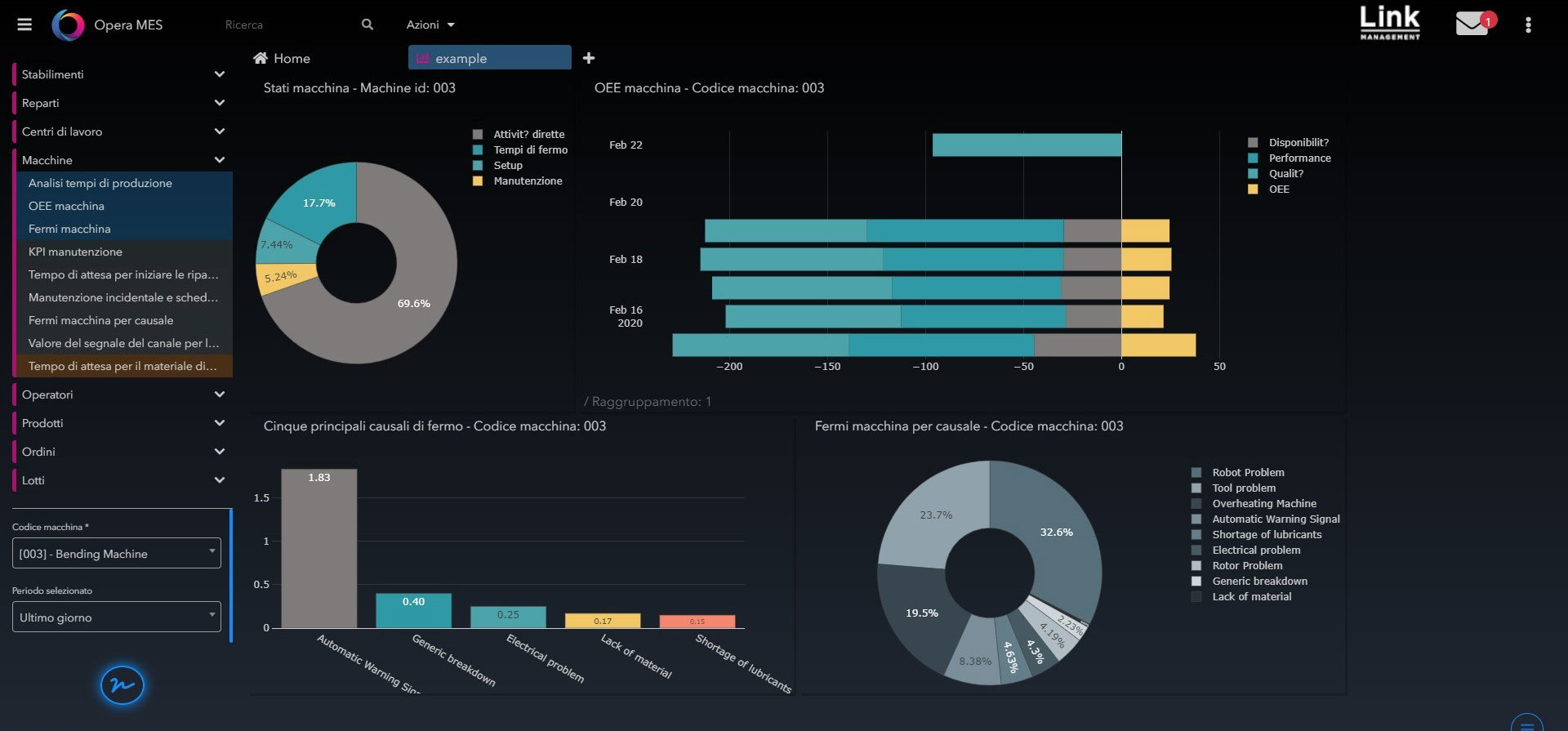Click the Manutenzione yellow color swatch
1568x731 pixels.
[x=478, y=181]
